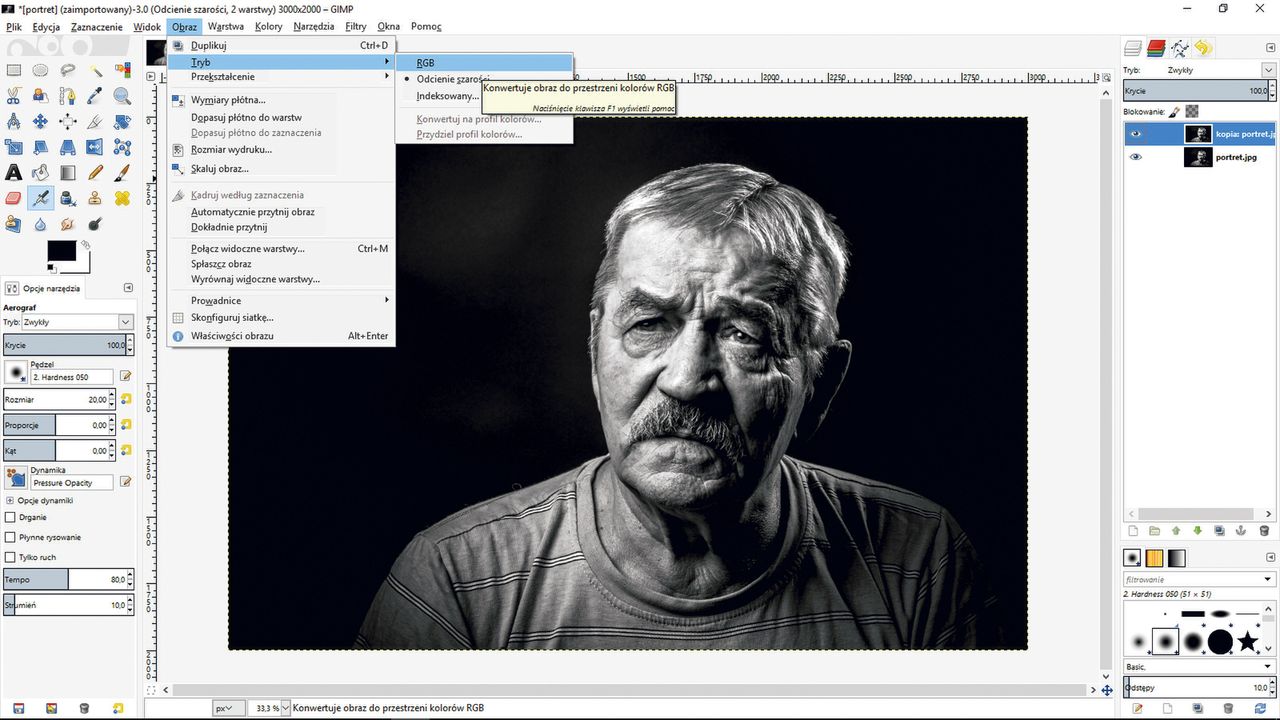Screen dimensions: 1280x720
Task: Select the Fuzzy Select magic wand tool
Action: click(x=95, y=70)
